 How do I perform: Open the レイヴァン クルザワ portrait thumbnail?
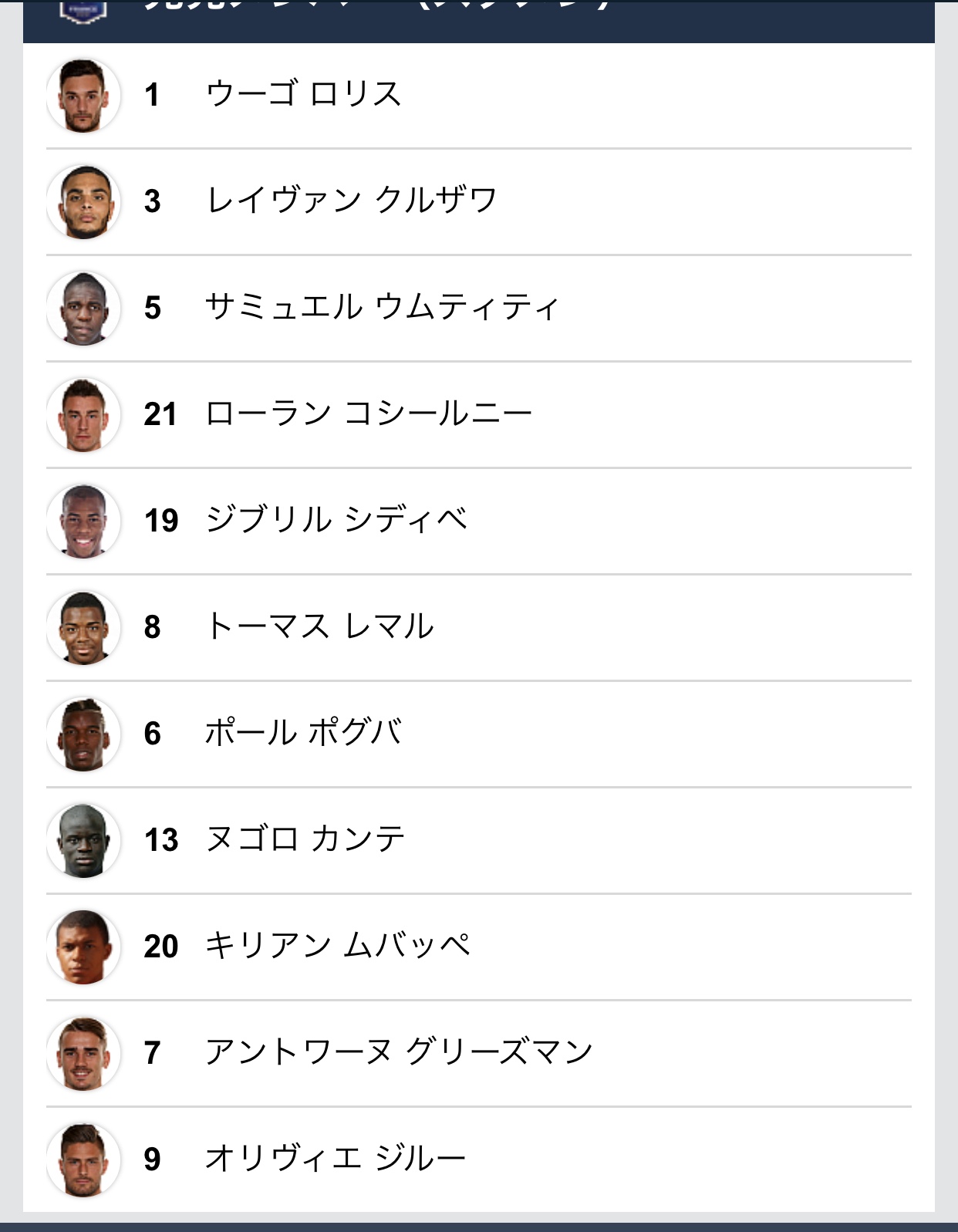click(83, 202)
